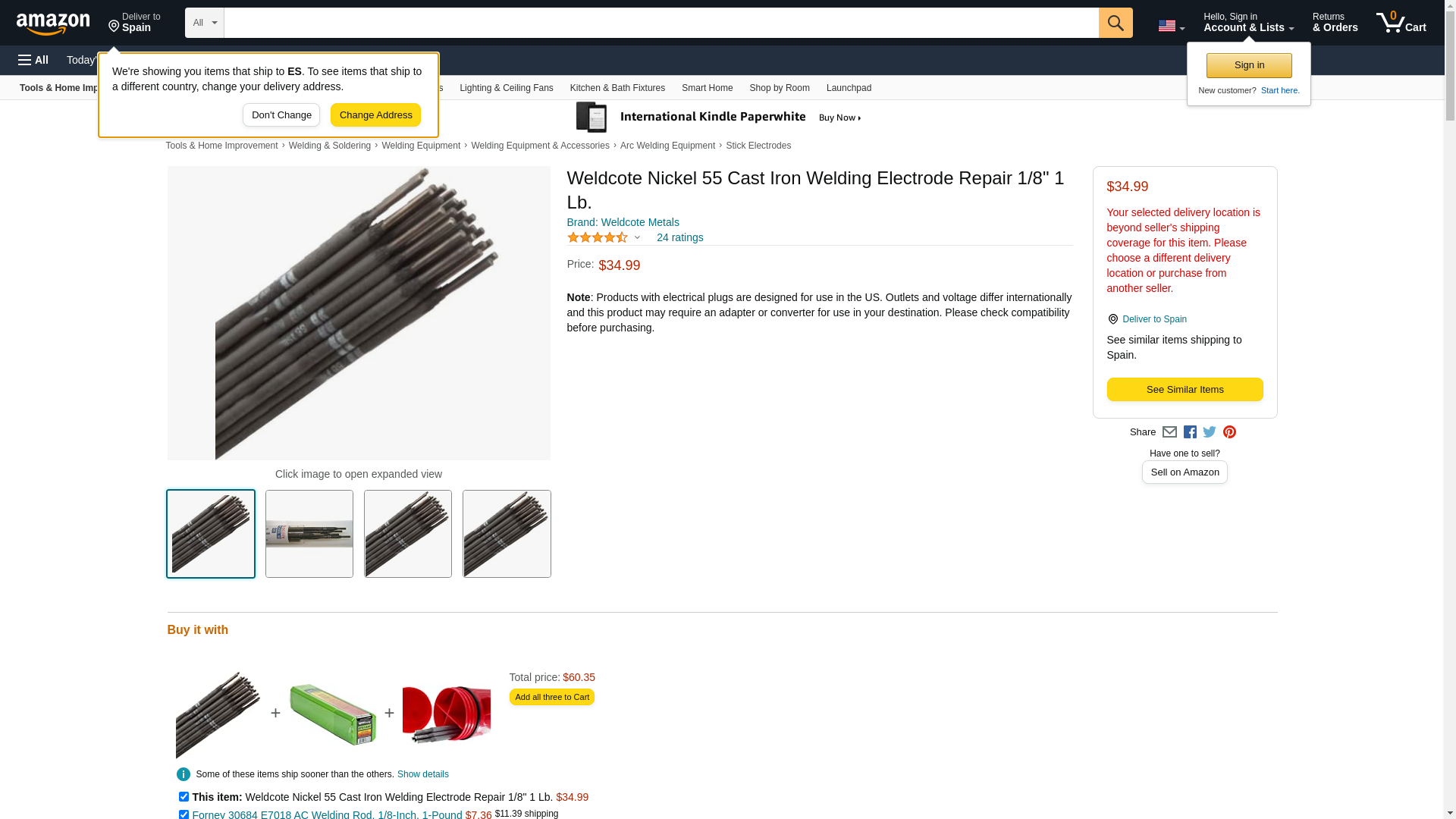Uncheck the This item checkbox
Viewport: 1456px width, 819px height.
tap(184, 797)
